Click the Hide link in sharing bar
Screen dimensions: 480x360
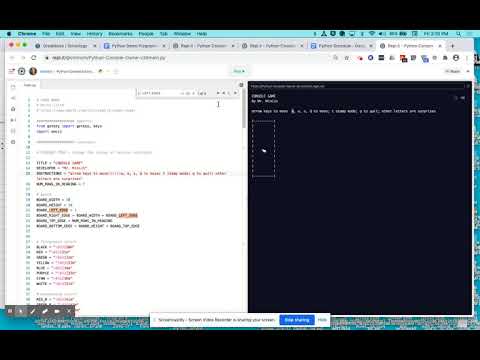click(322, 320)
